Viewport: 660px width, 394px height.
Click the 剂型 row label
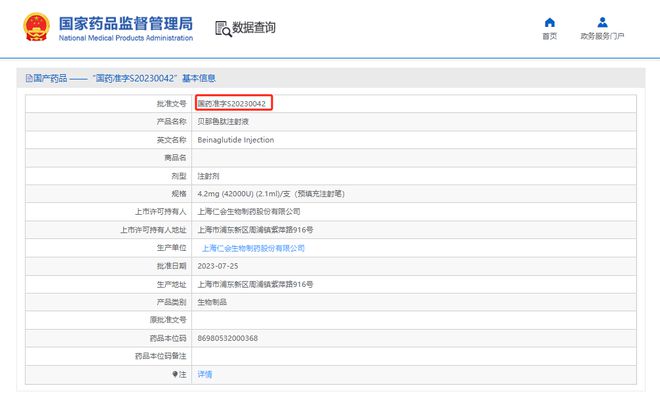click(x=179, y=176)
